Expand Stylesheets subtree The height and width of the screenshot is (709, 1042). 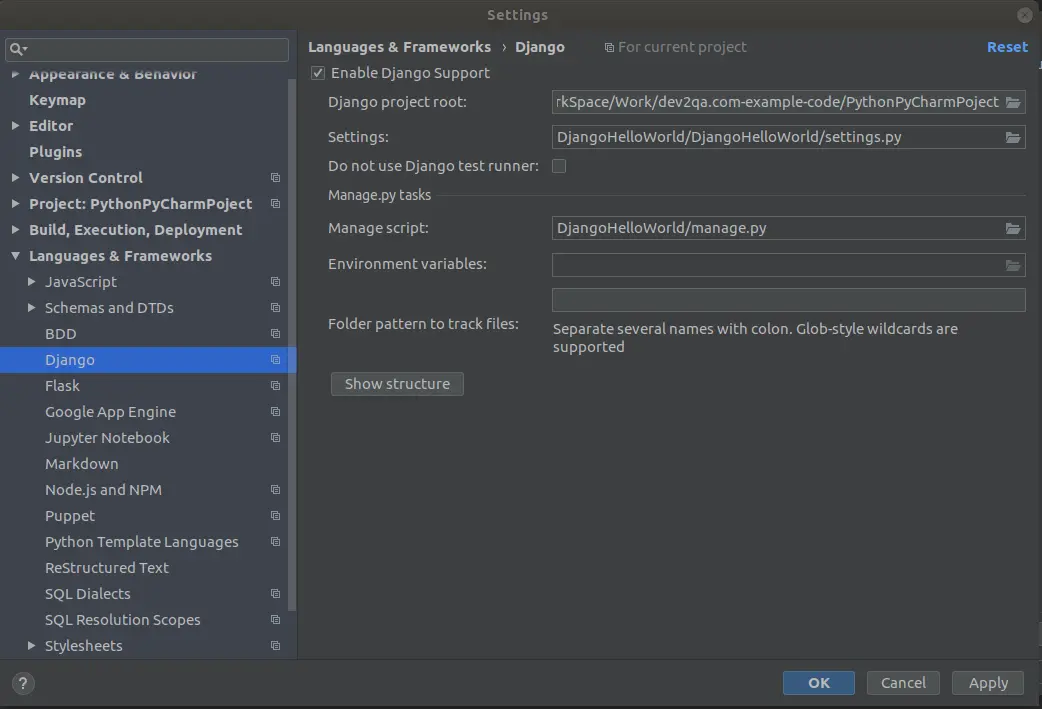(x=31, y=646)
